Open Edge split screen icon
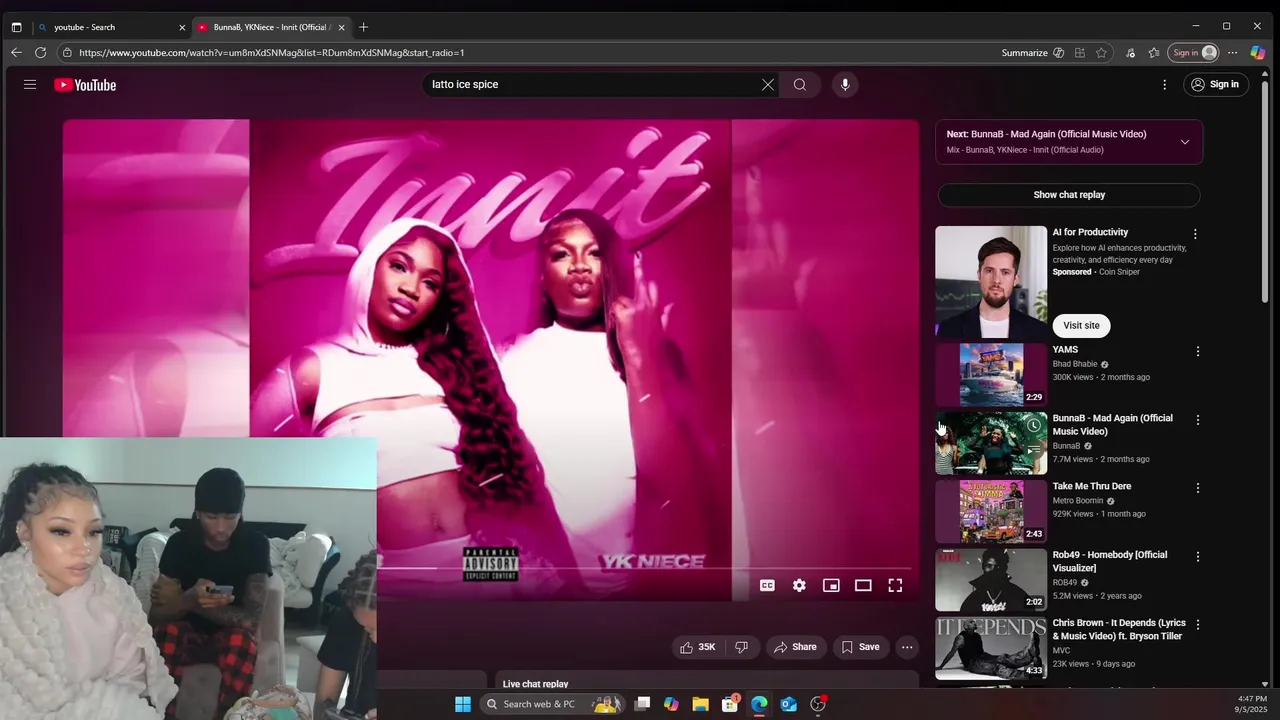 [x=1080, y=53]
